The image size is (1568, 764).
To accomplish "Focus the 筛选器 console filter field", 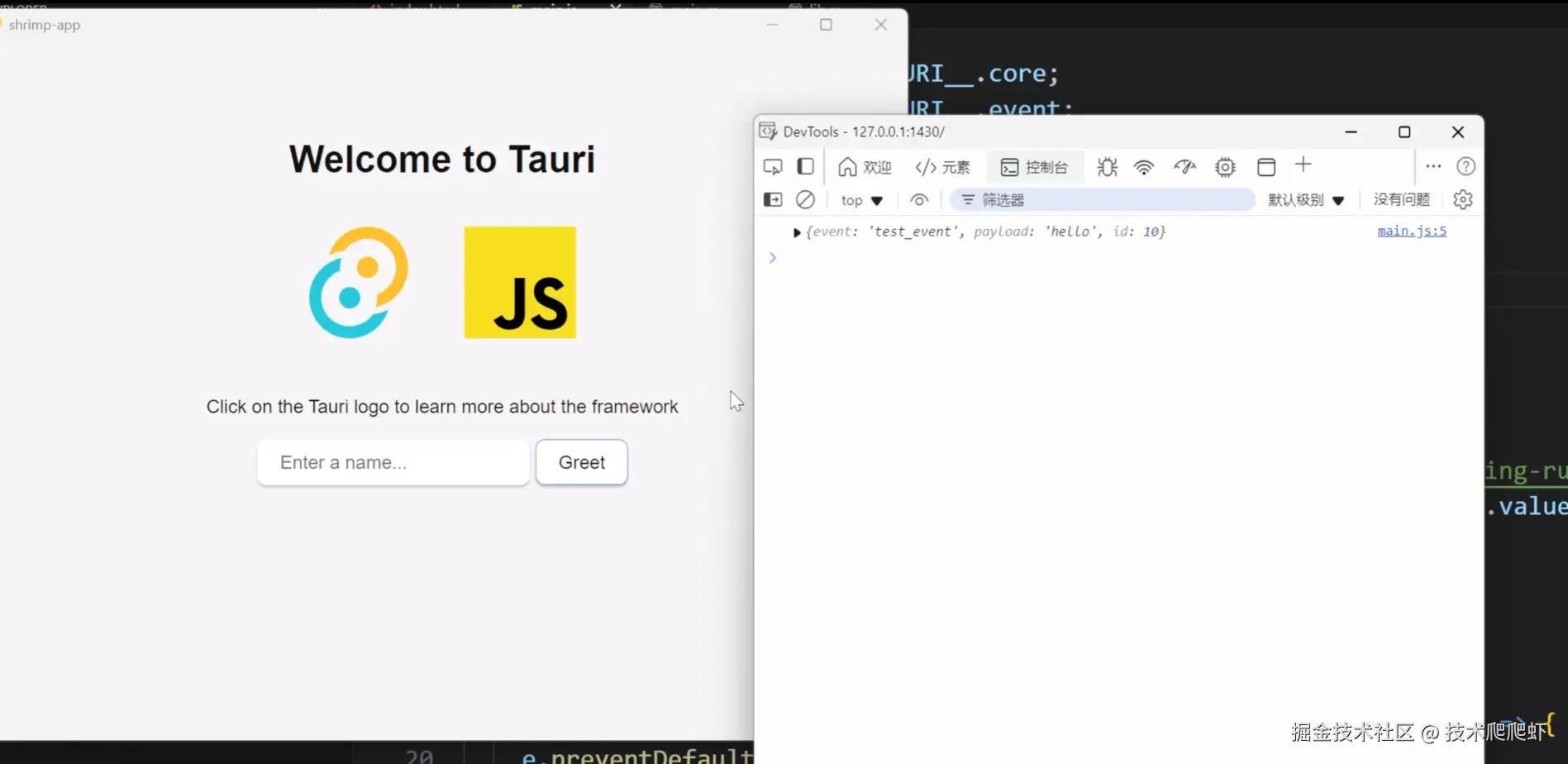I will click(1102, 200).
